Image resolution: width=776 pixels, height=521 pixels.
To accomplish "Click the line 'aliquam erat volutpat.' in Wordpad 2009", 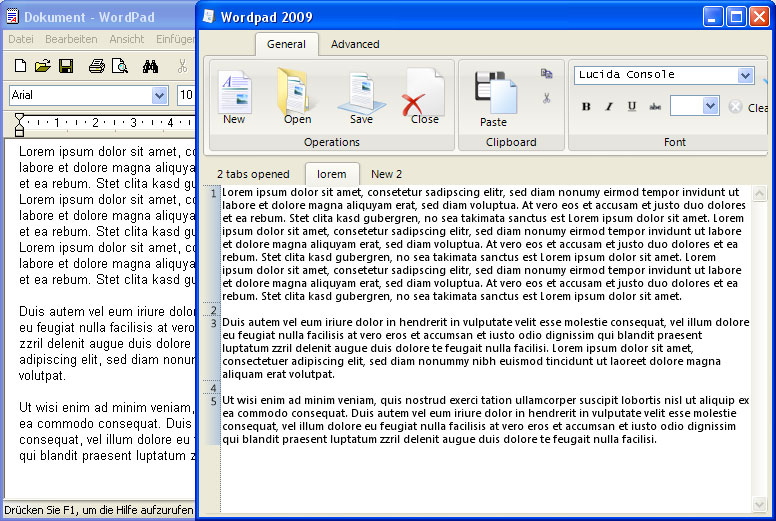I will (x=279, y=375).
